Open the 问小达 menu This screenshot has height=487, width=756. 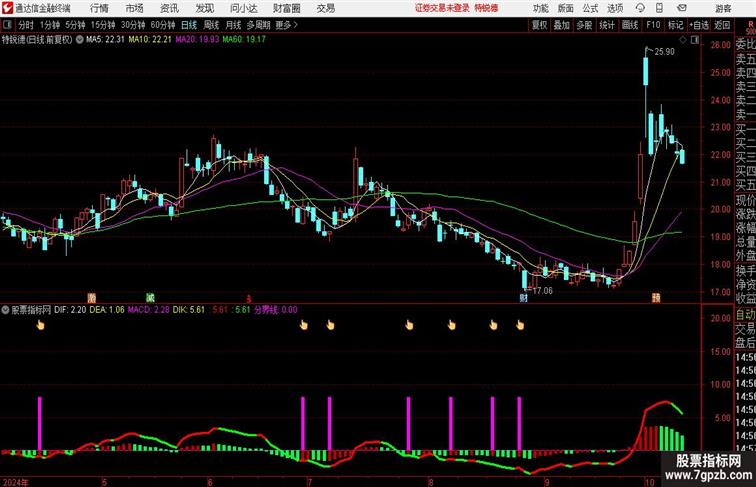243,8
